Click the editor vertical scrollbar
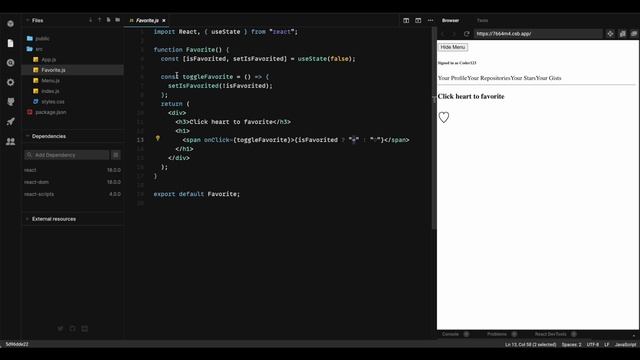 click(434, 128)
